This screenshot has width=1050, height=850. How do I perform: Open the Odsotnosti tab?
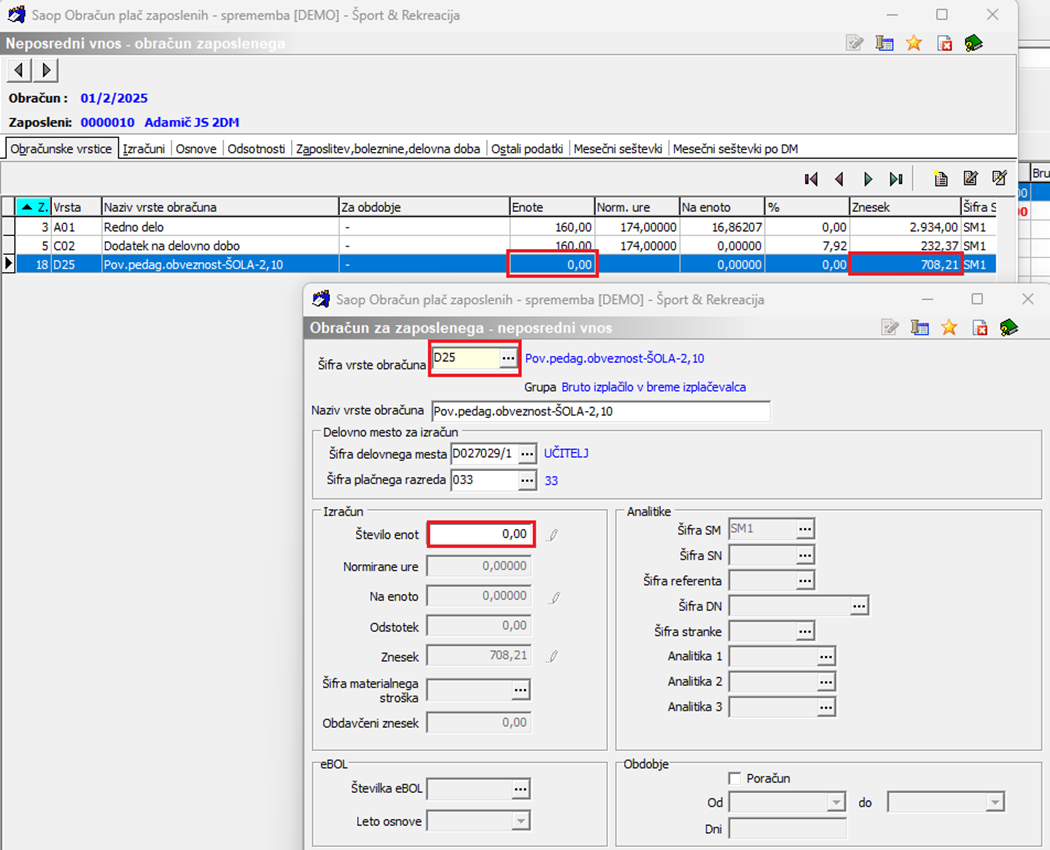(x=256, y=148)
